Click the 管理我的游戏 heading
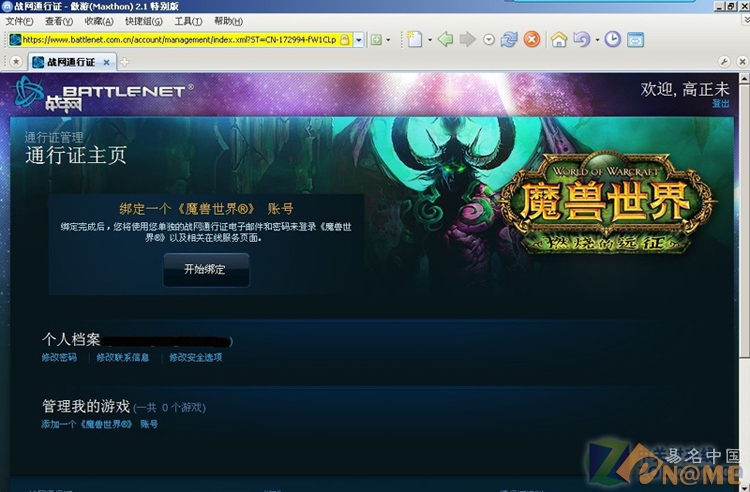 click(86, 406)
